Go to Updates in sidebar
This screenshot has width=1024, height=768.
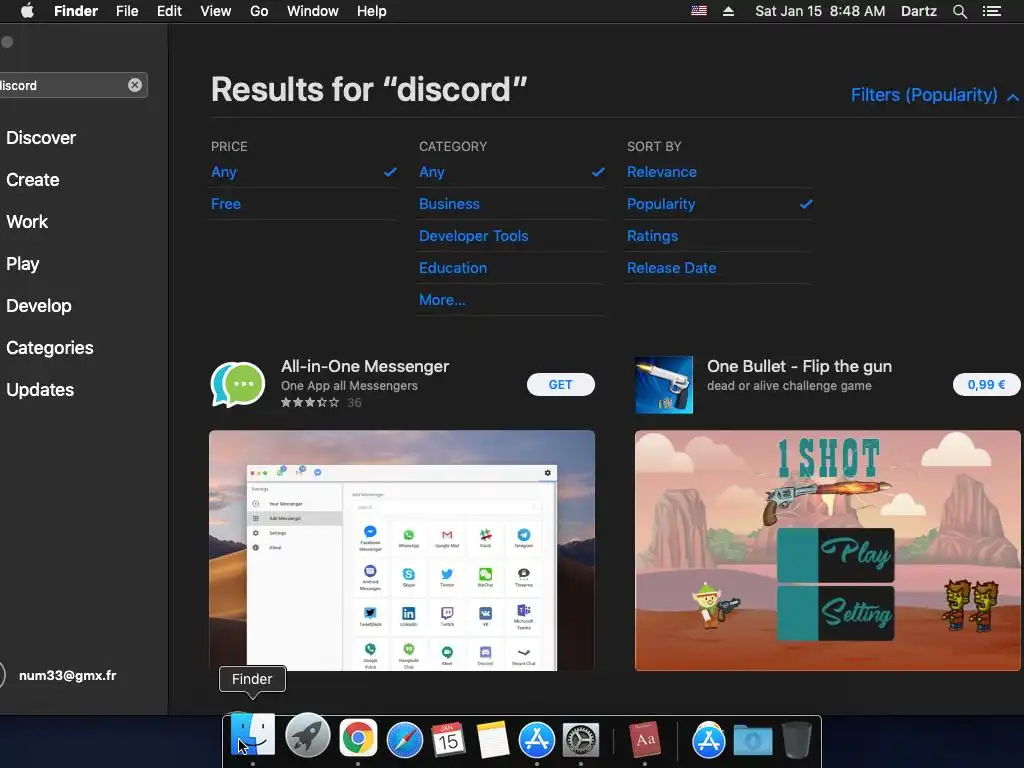pyautogui.click(x=40, y=390)
